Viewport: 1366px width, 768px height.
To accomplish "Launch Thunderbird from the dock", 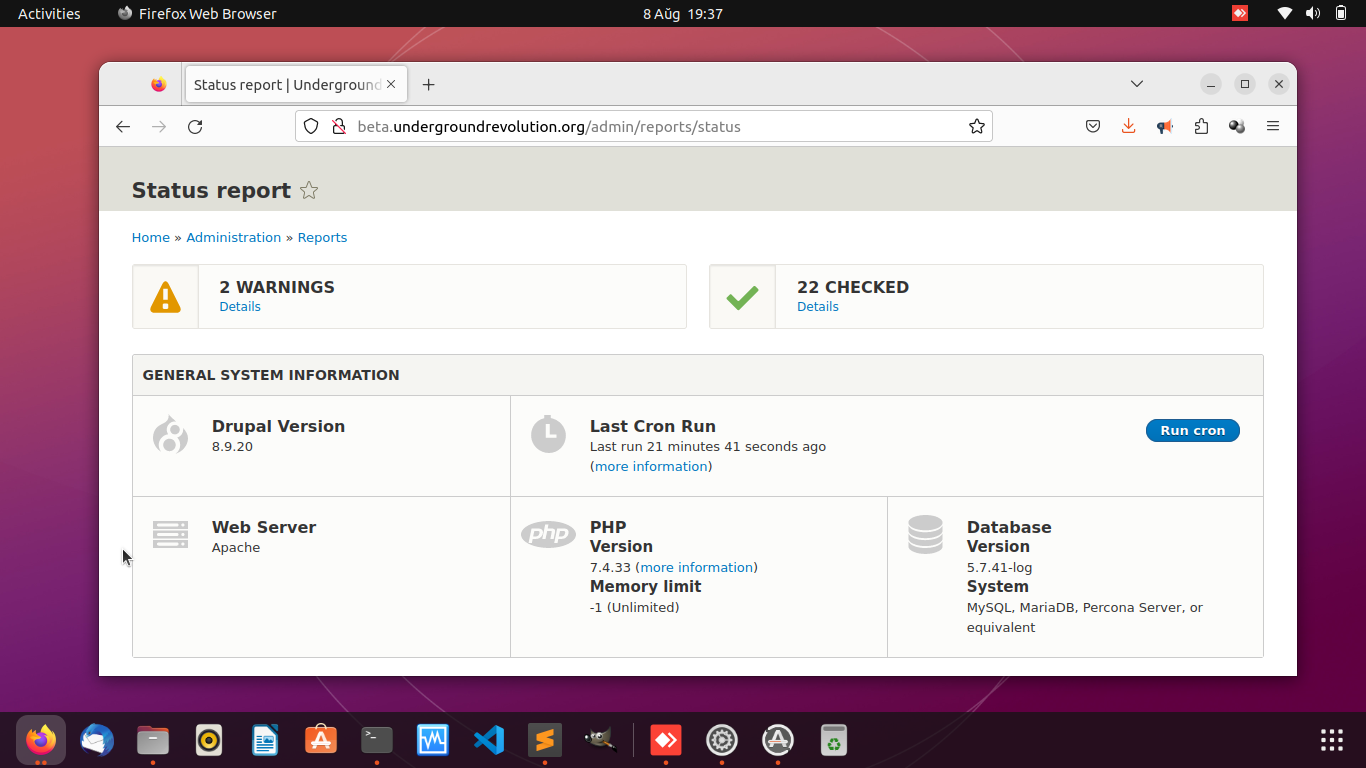I will (x=97, y=740).
